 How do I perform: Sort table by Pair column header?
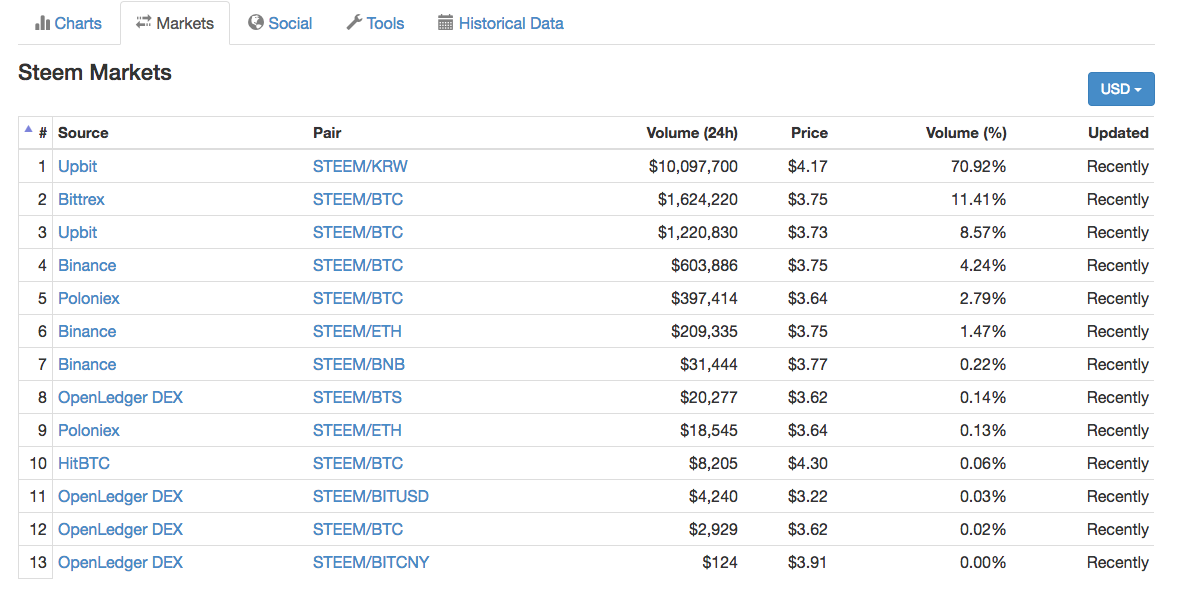(x=327, y=133)
